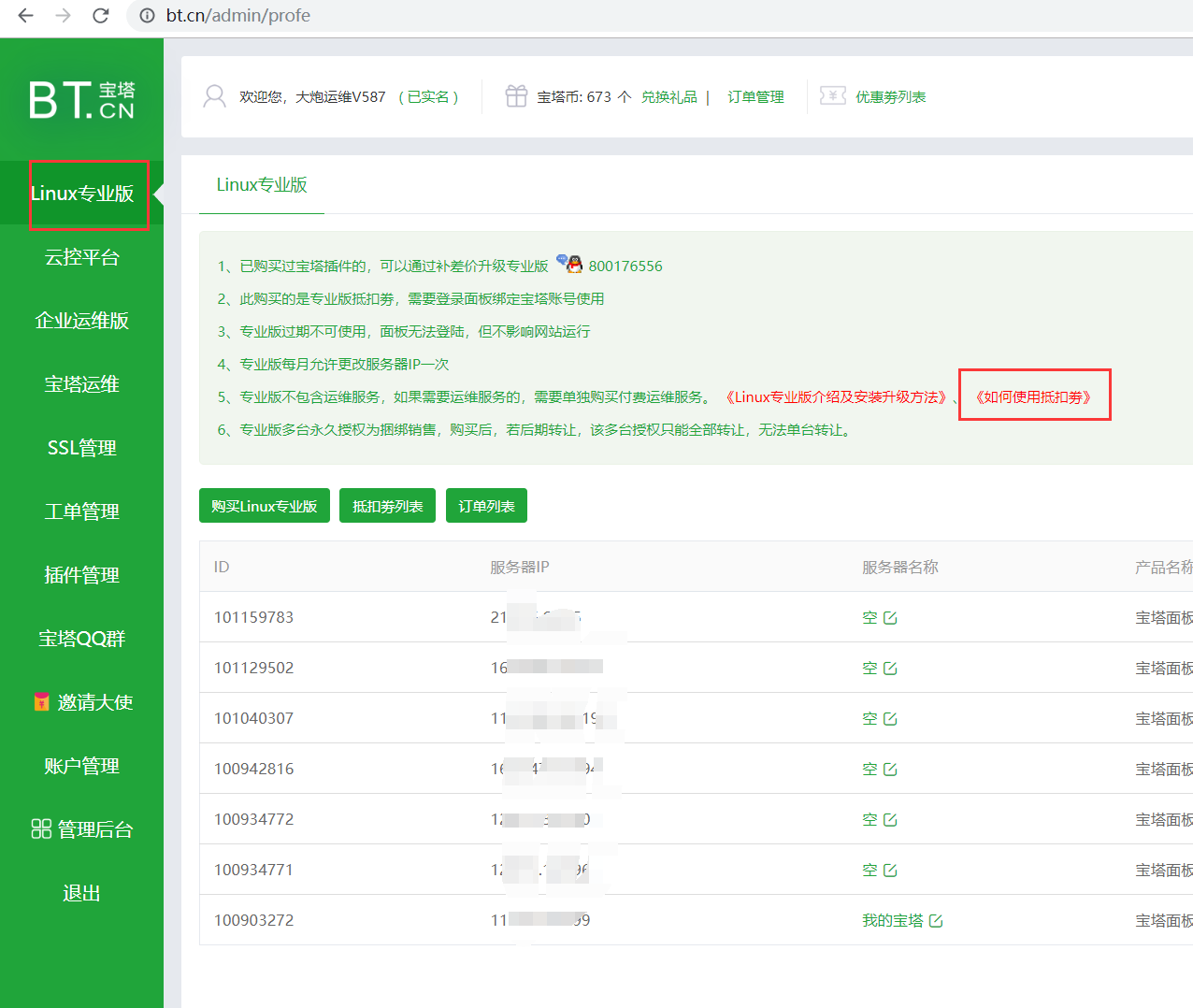The height and width of the screenshot is (1008, 1193).
Task: Open 云控平台 in the sidebar
Action: click(x=82, y=257)
